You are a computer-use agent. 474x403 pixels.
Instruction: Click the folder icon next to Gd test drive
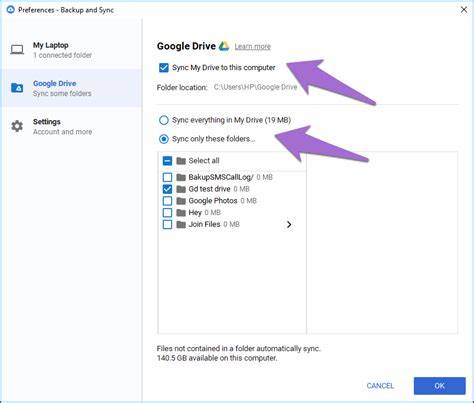click(181, 189)
